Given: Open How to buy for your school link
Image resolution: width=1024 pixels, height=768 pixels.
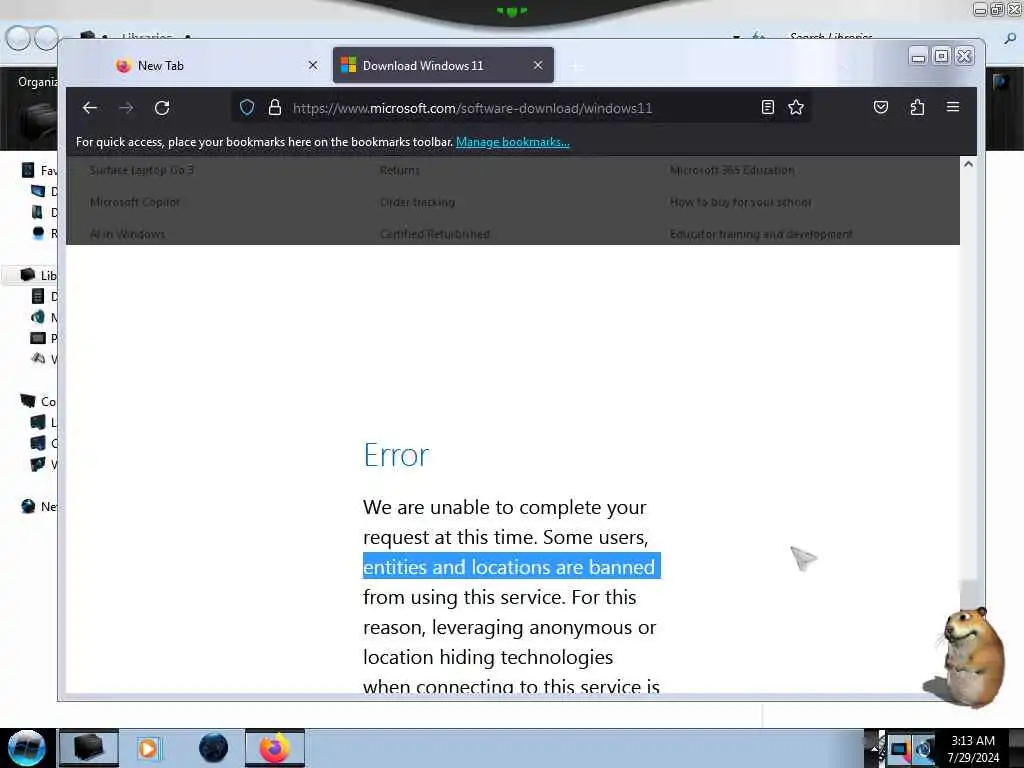Looking at the screenshot, I should (x=741, y=202).
